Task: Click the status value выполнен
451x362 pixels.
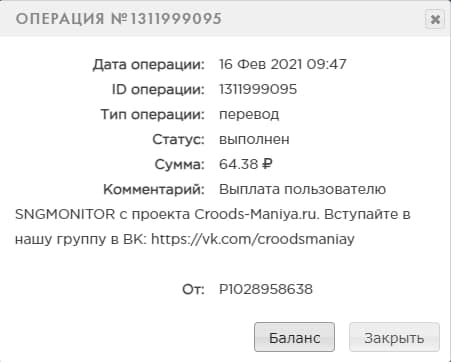Action: 254,139
